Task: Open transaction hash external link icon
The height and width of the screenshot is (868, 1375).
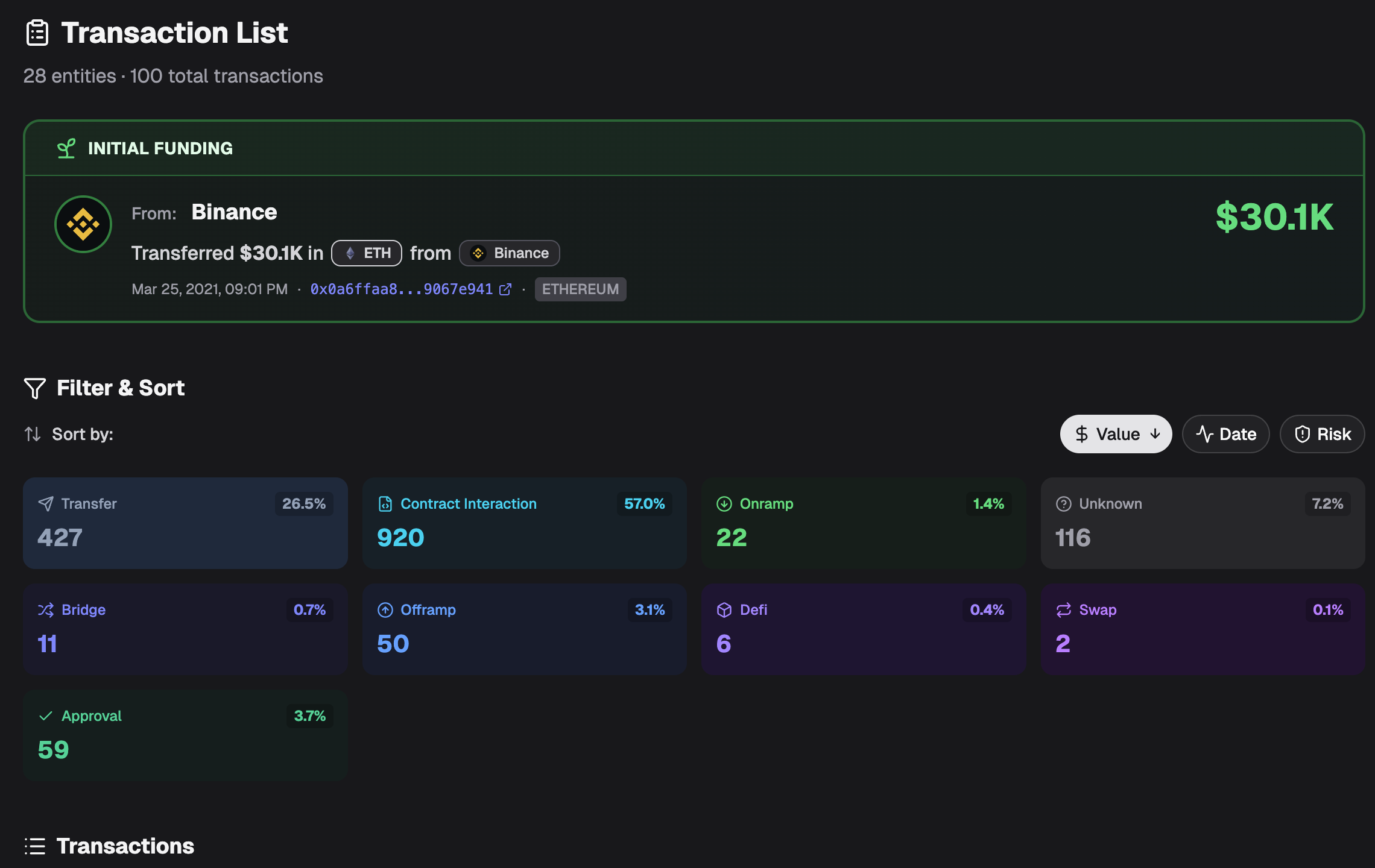Action: 505,290
